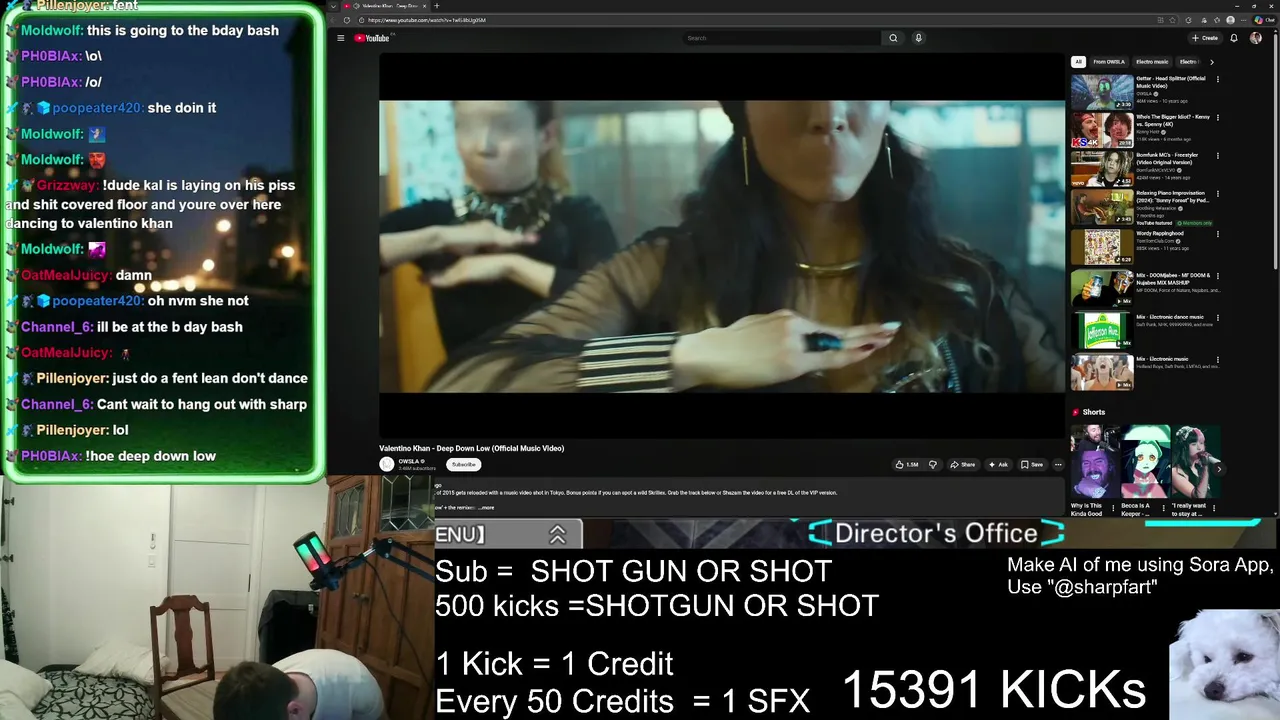Select the Electro music filter chip
The height and width of the screenshot is (720, 1280).
coord(1151,62)
